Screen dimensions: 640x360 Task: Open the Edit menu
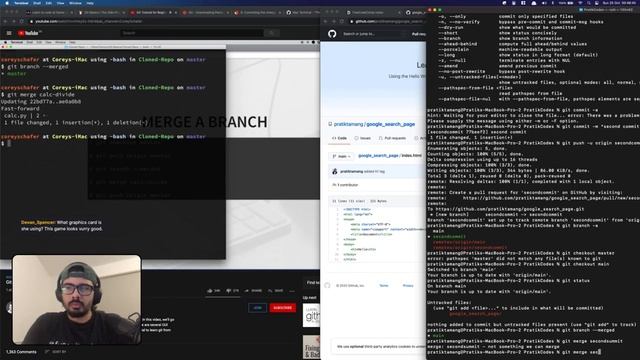click(49, 3)
